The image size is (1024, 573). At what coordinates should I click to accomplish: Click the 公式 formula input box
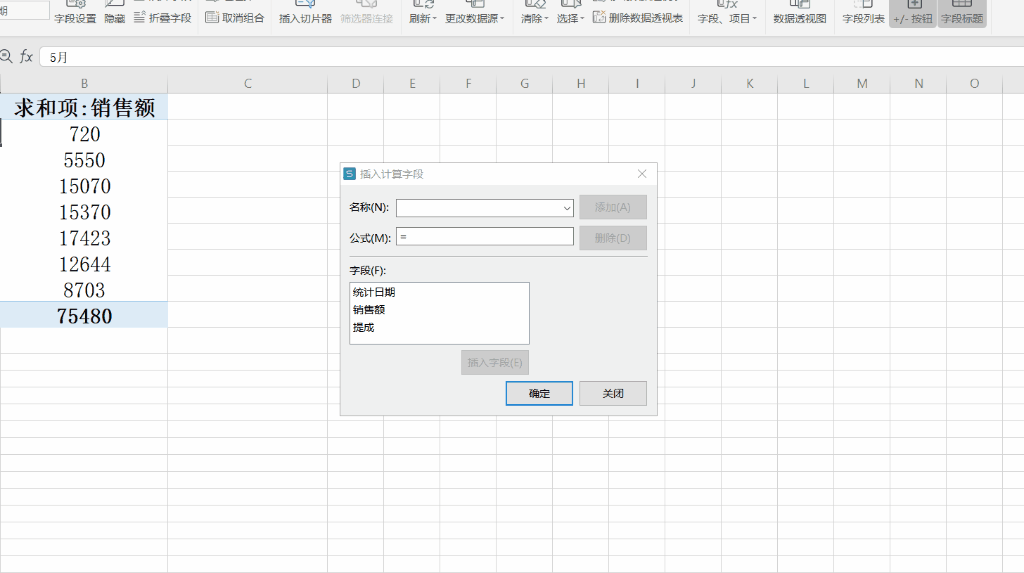click(x=485, y=237)
